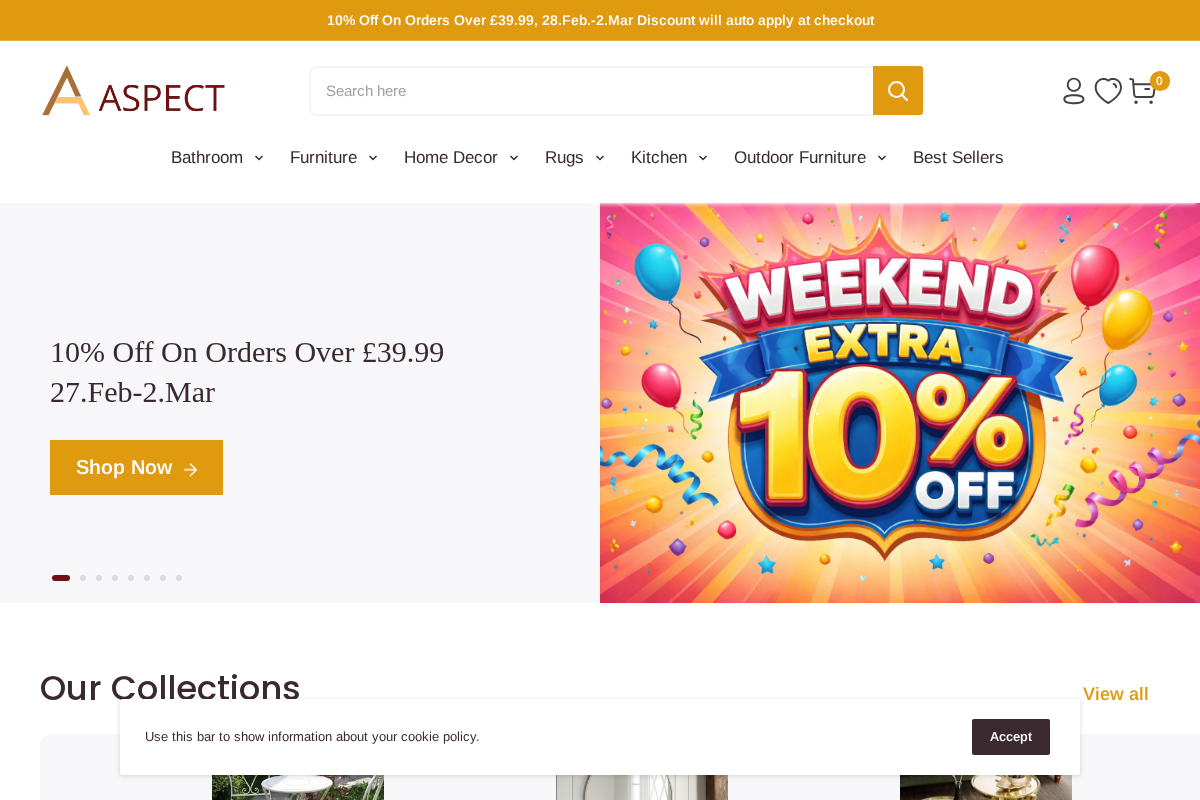
Task: Click the cart item count badge
Action: pos(1159,79)
